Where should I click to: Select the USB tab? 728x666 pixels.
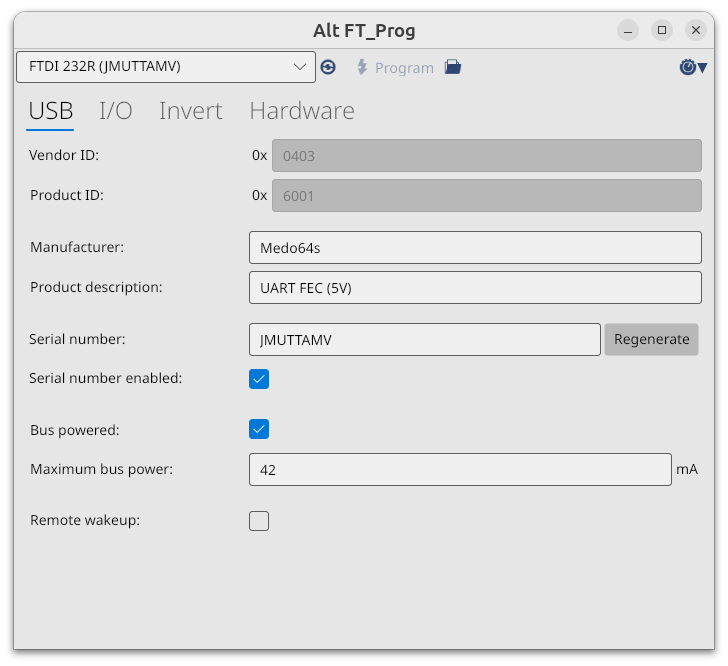click(50, 111)
